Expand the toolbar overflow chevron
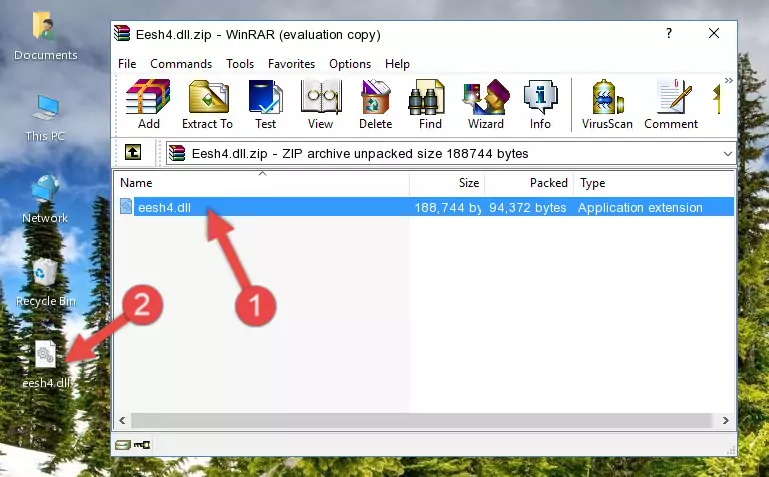The width and height of the screenshot is (769, 477). pyautogui.click(x=728, y=81)
